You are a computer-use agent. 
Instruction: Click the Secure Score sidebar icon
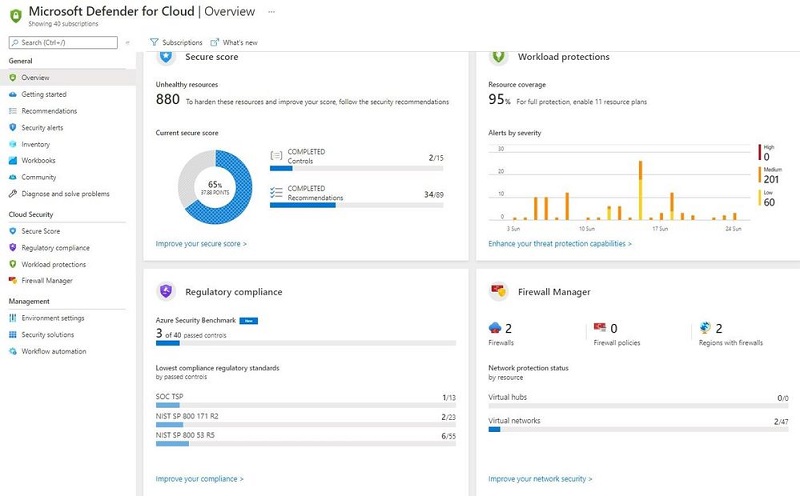[x=13, y=231]
